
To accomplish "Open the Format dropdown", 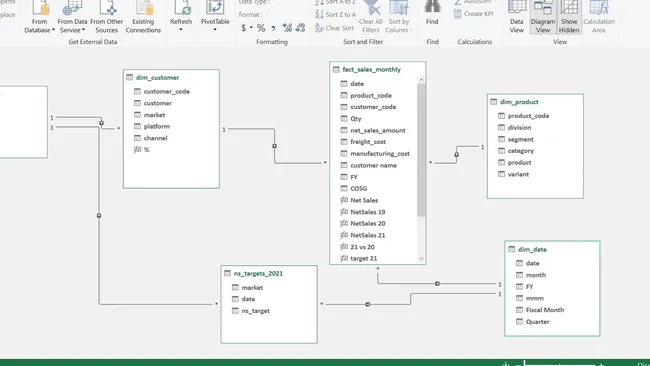I will (253, 15).
